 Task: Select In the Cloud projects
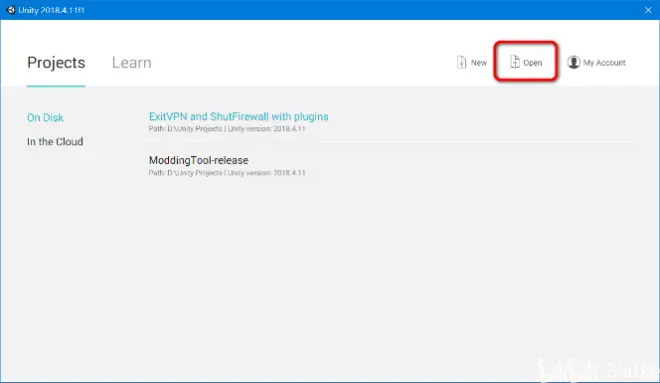pos(55,141)
